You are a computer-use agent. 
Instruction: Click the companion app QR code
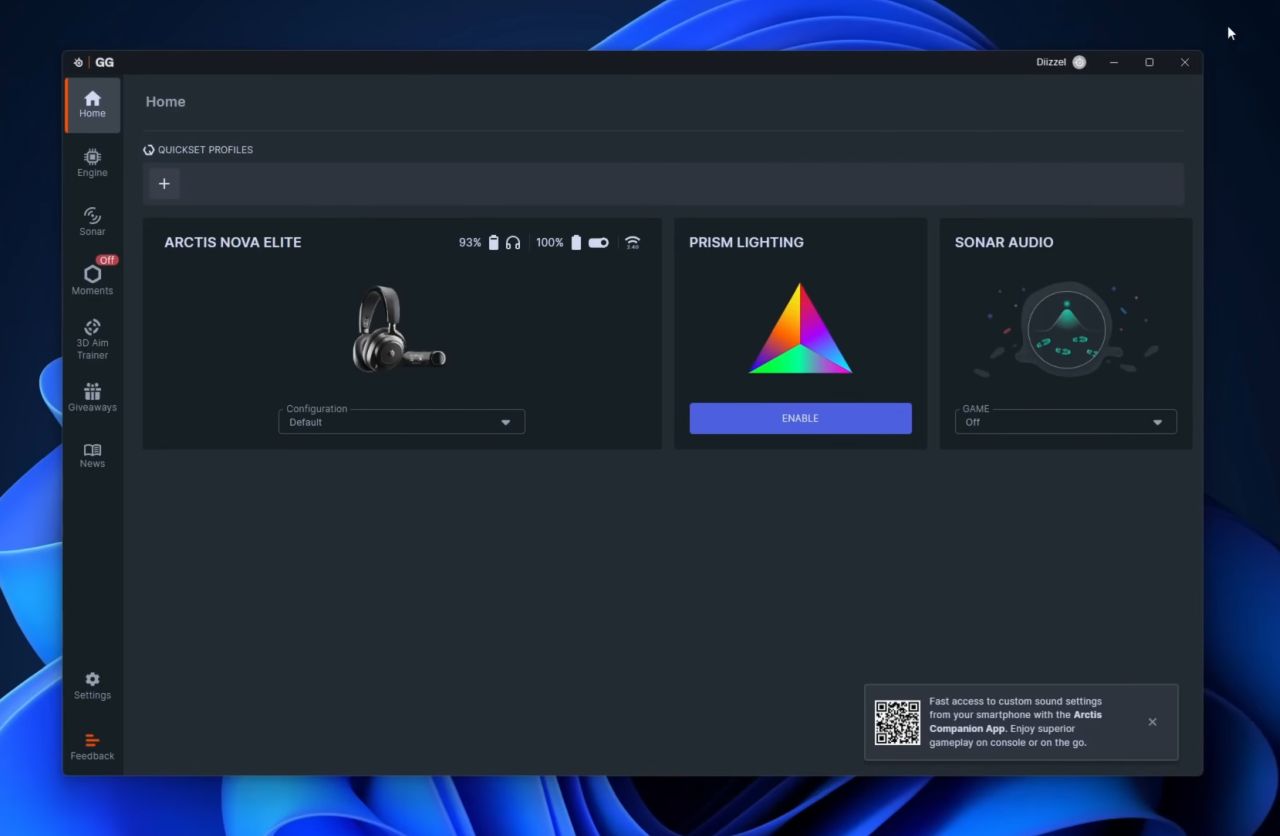click(x=897, y=722)
